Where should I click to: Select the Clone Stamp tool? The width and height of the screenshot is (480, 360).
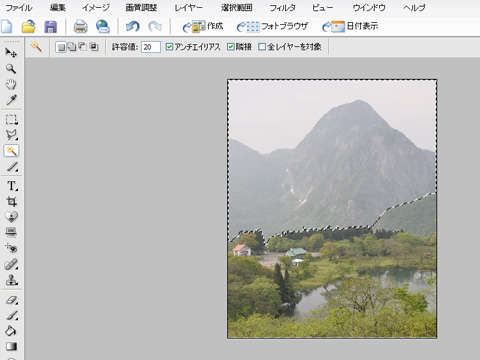tap(11, 280)
